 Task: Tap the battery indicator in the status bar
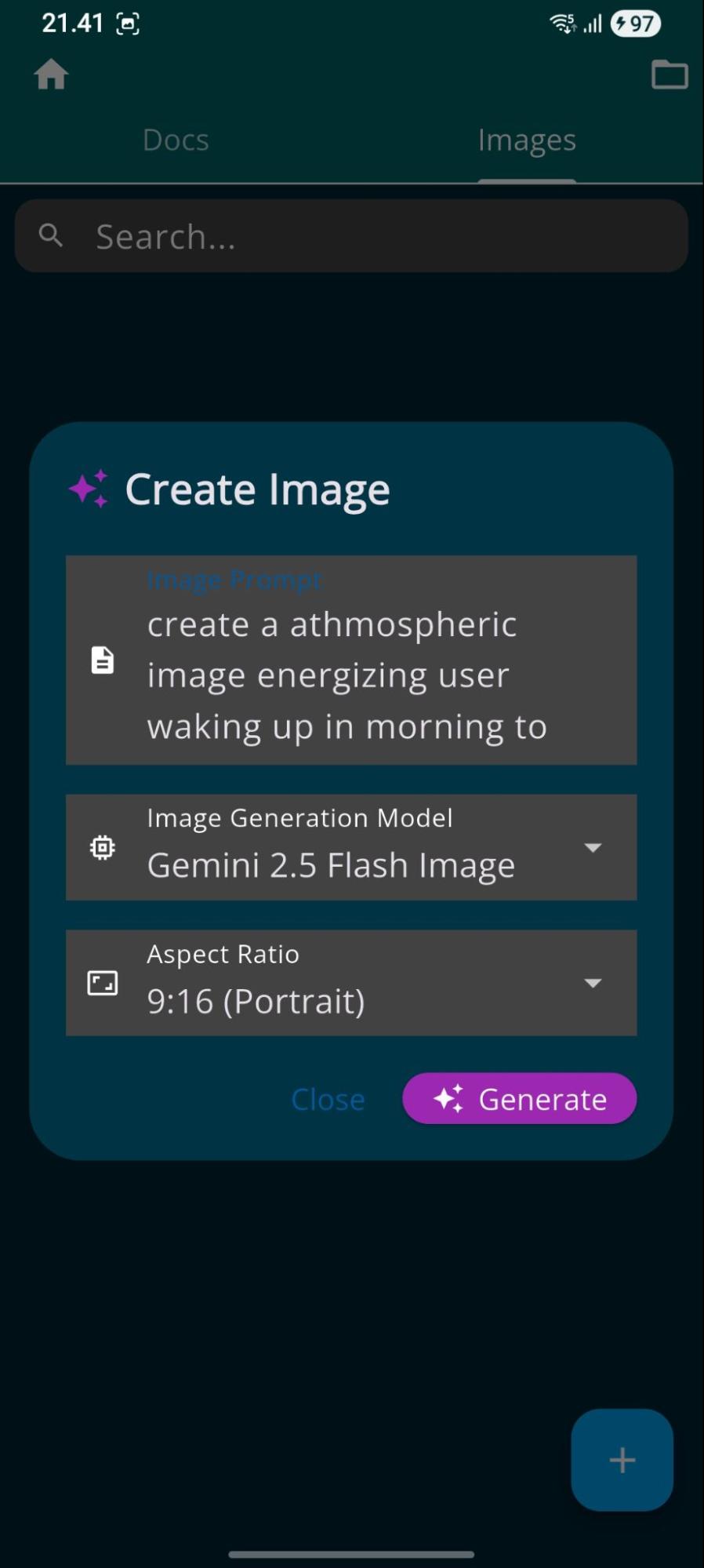point(635,23)
